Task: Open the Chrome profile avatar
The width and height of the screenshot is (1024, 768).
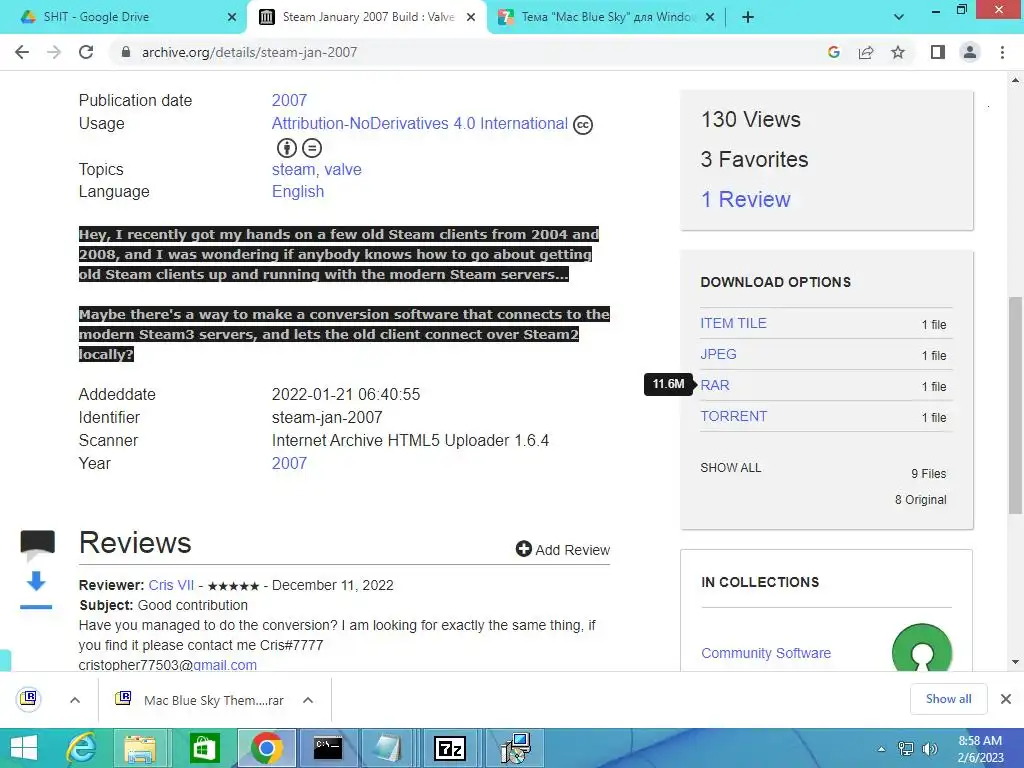Action: [970, 52]
